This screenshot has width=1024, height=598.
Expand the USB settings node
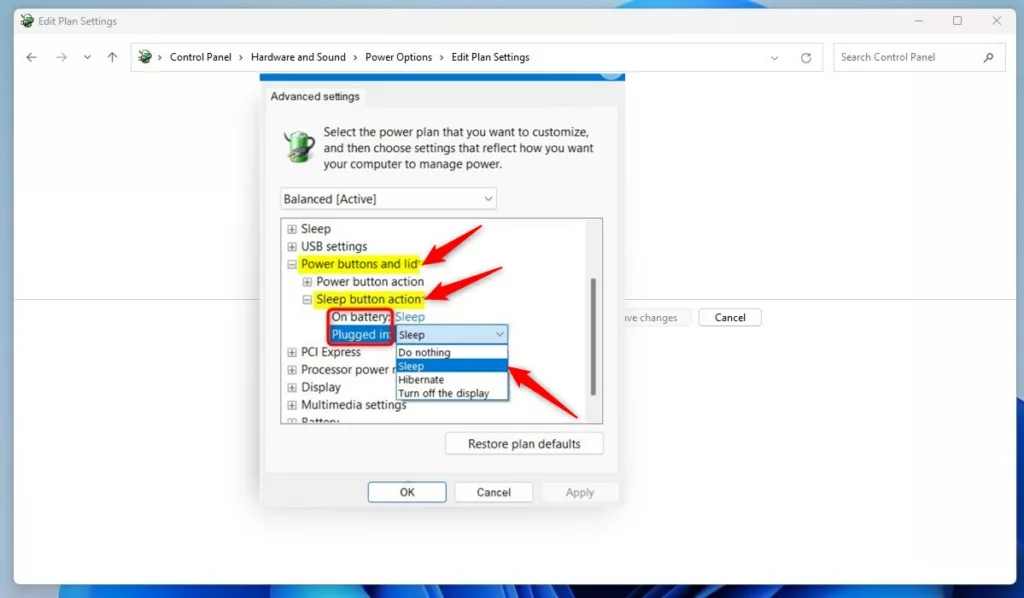click(292, 247)
